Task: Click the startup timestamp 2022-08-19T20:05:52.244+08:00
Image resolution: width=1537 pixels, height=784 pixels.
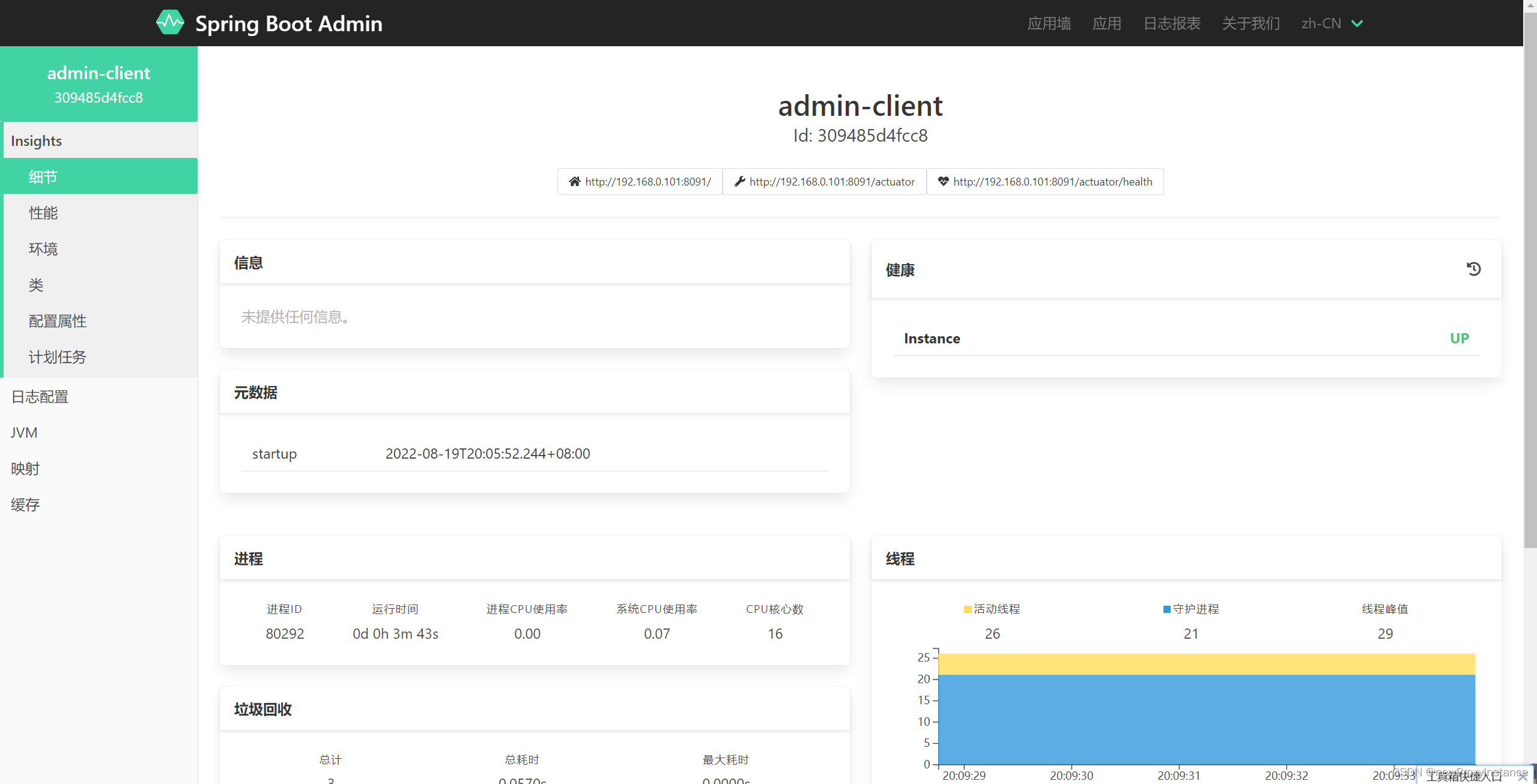Action: pos(488,453)
